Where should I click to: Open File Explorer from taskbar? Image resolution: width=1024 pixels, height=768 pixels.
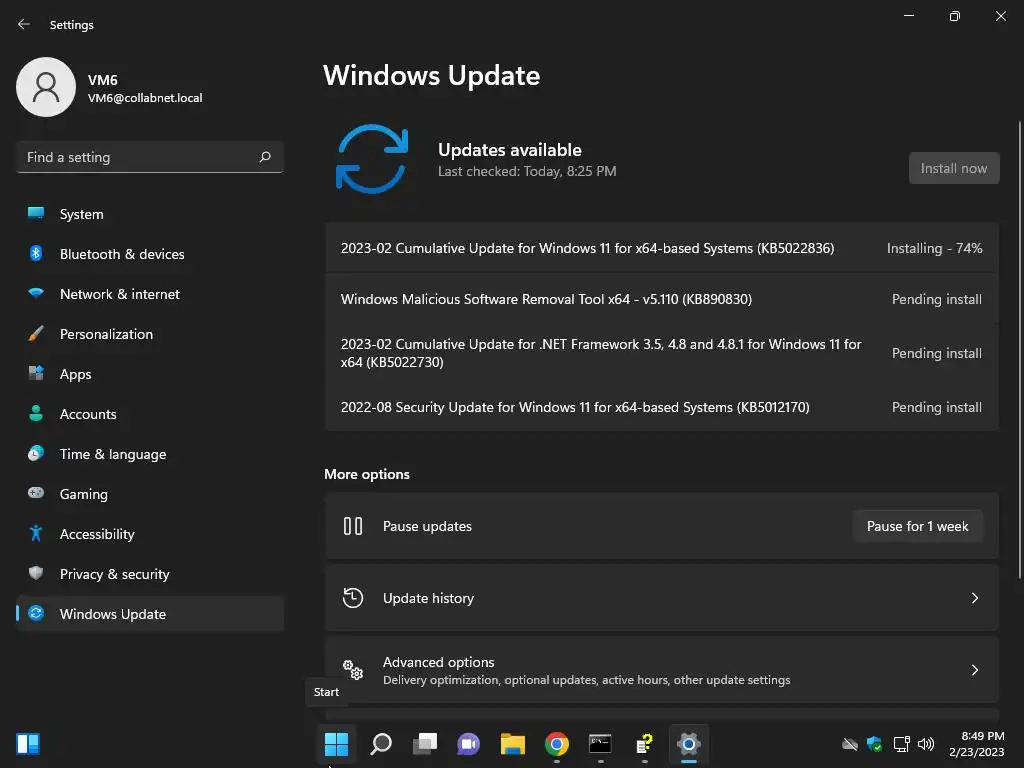[513, 744]
